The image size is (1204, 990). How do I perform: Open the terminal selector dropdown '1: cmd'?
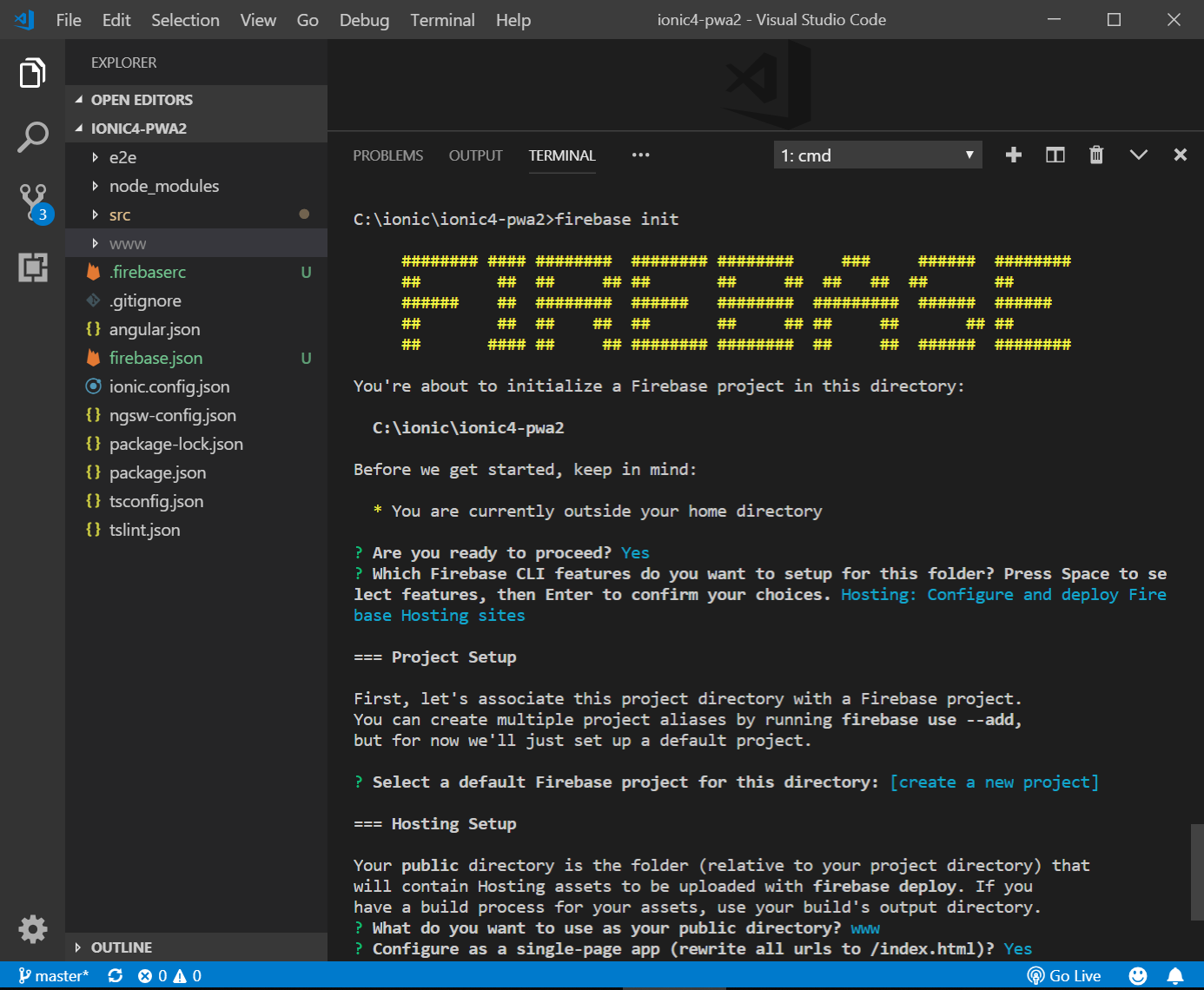click(x=877, y=155)
